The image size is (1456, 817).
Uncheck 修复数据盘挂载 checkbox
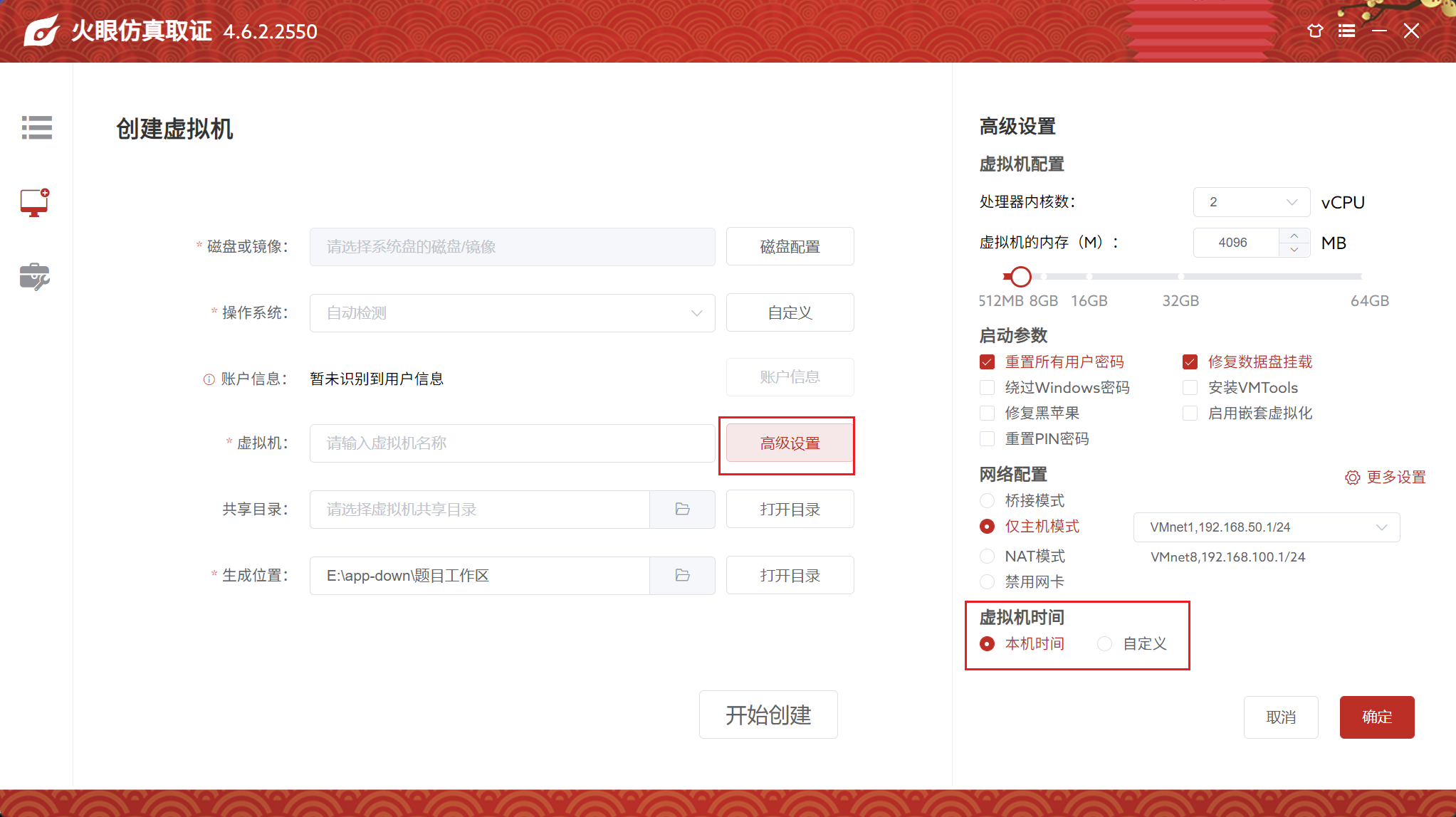click(1190, 362)
